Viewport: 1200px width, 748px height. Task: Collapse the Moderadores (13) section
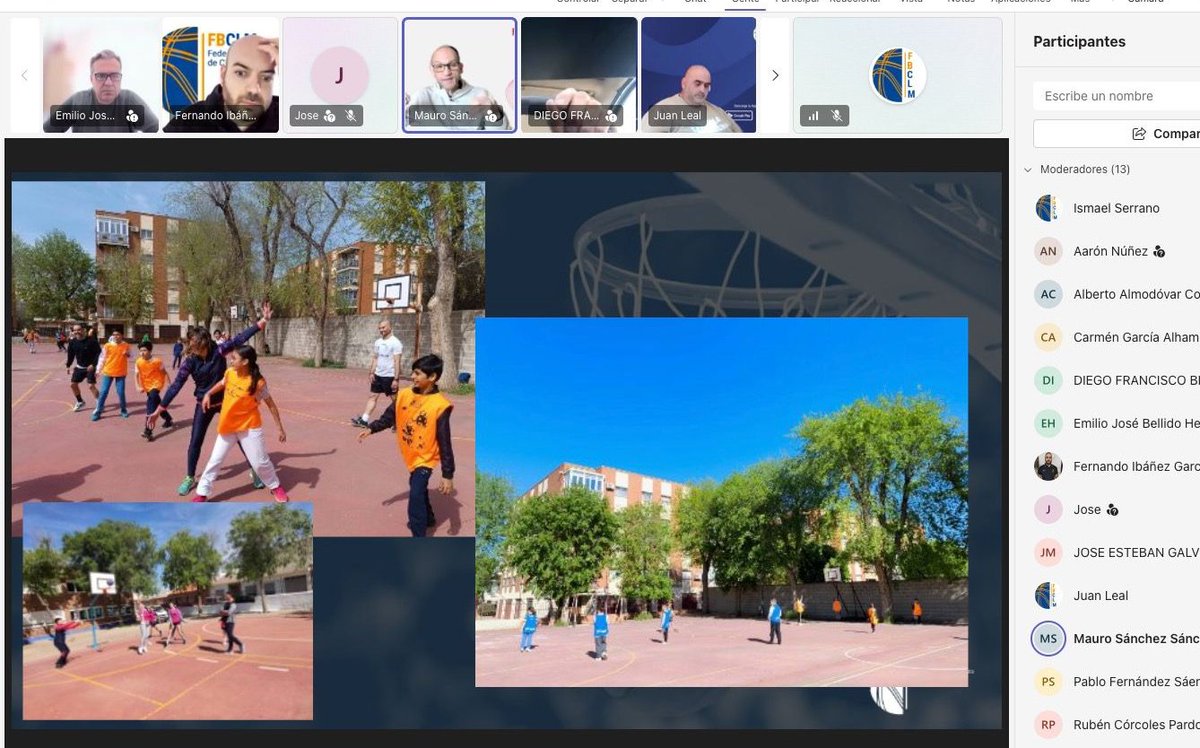1028,170
